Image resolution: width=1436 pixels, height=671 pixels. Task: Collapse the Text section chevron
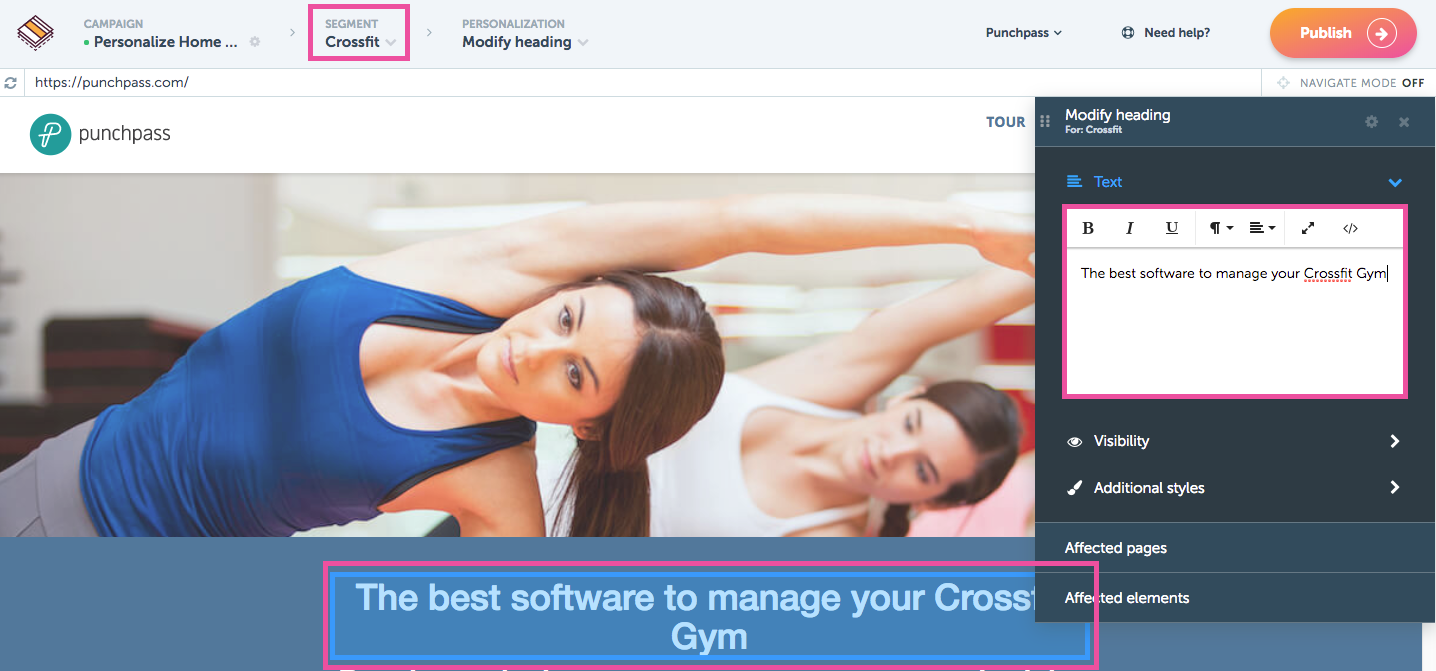coord(1395,182)
